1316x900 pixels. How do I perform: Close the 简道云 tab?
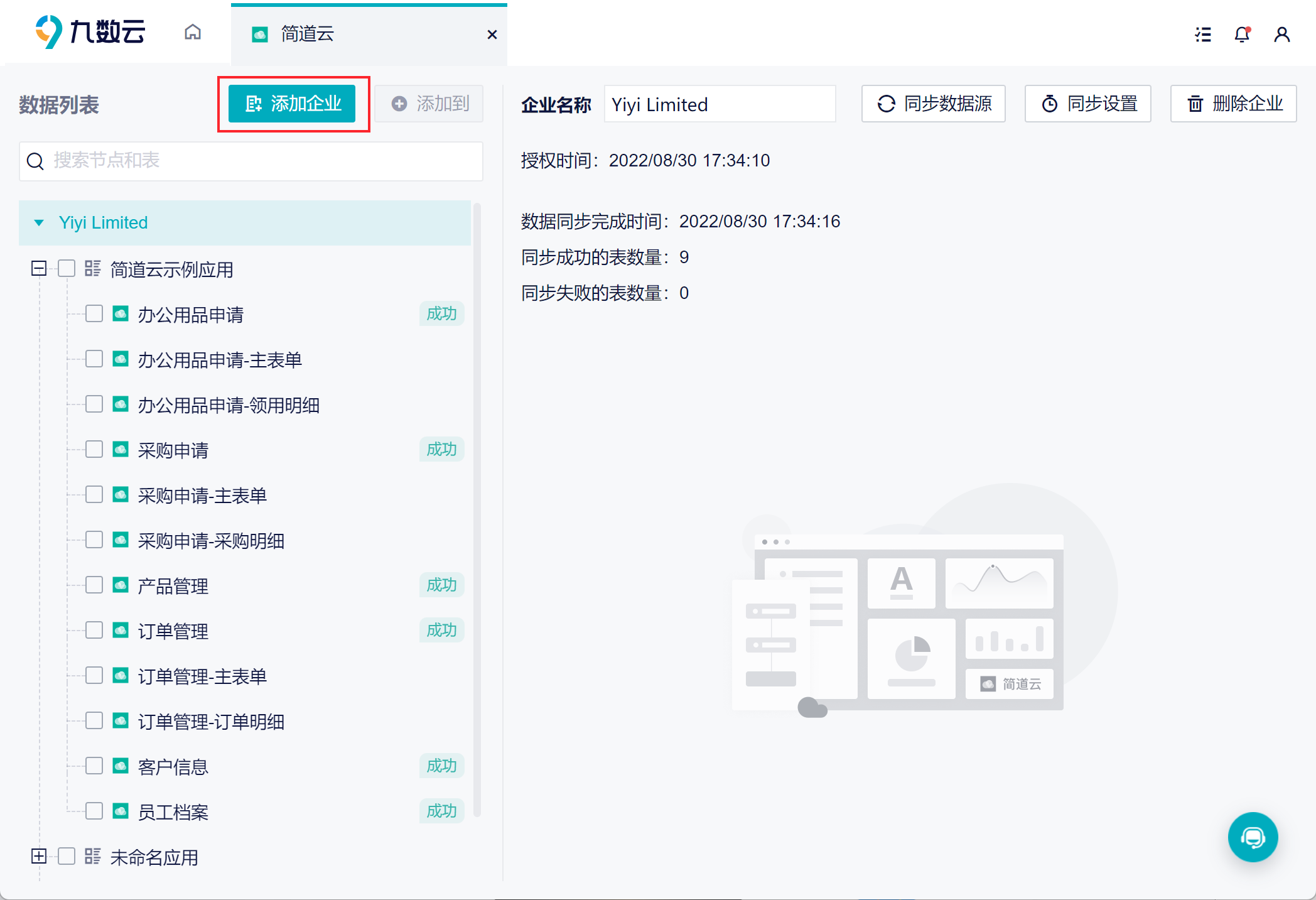pos(492,35)
